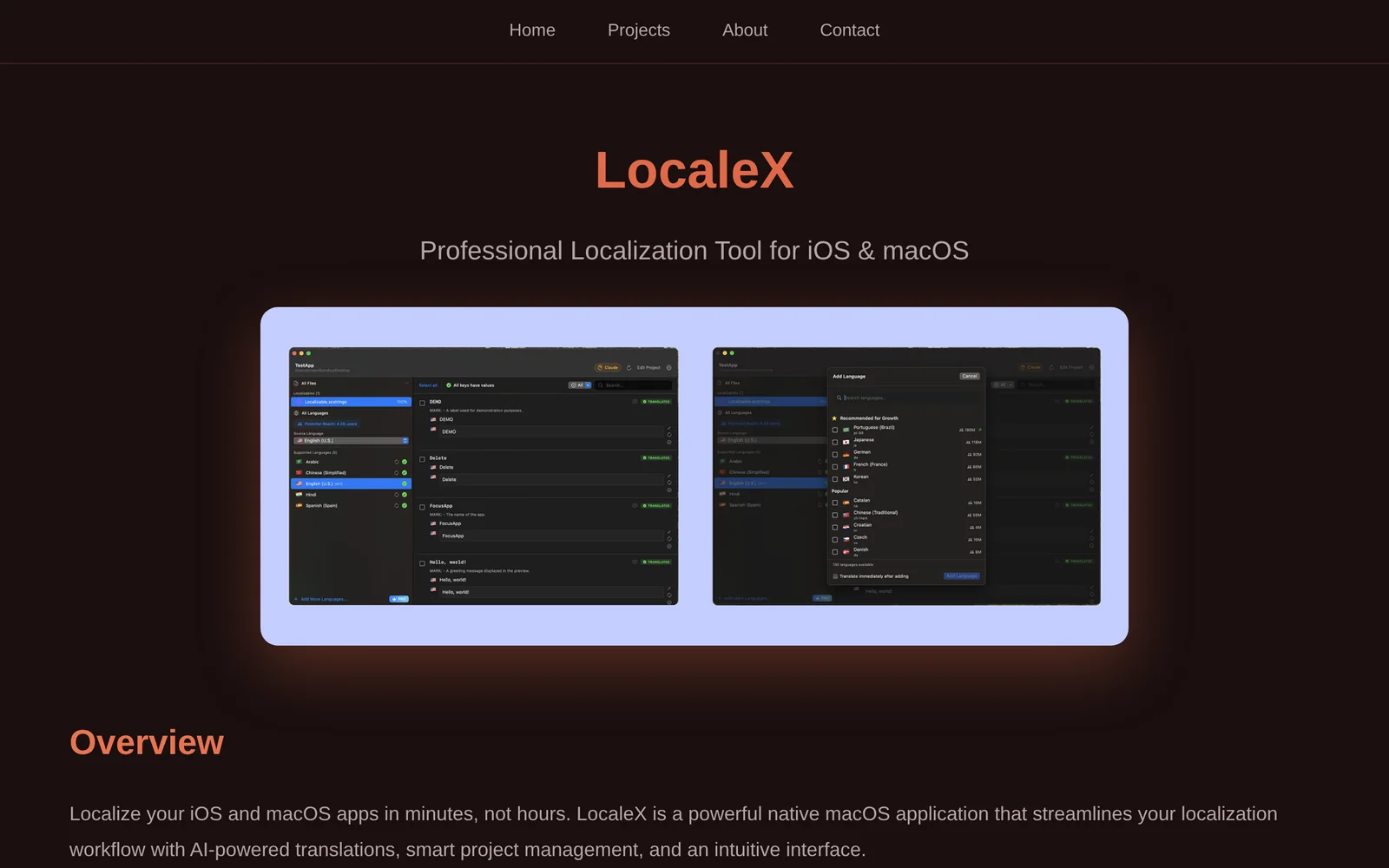
Task: Collapse the All Files section chevron
Action: (405, 383)
